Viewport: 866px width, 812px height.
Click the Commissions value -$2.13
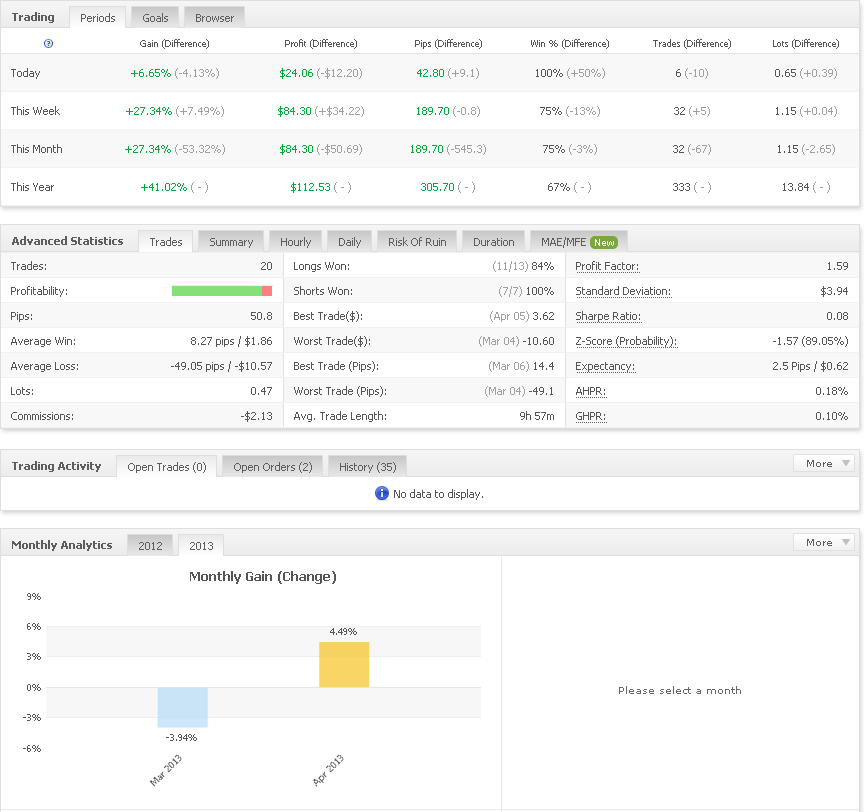coord(256,416)
